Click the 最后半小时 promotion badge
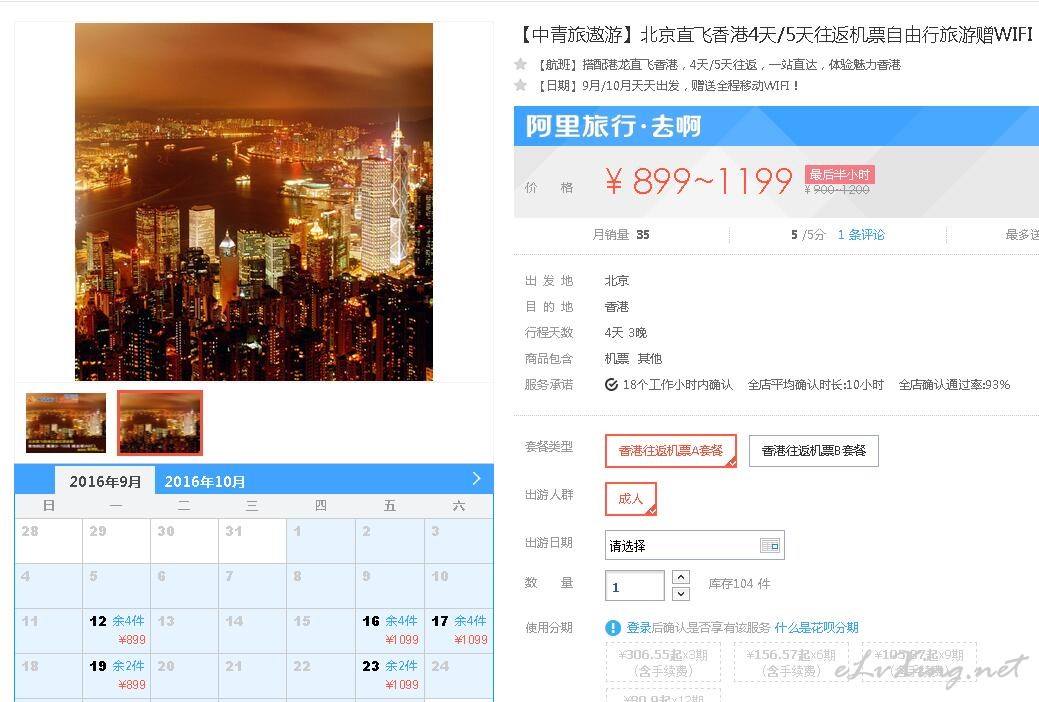The image size is (1039, 702). click(839, 174)
